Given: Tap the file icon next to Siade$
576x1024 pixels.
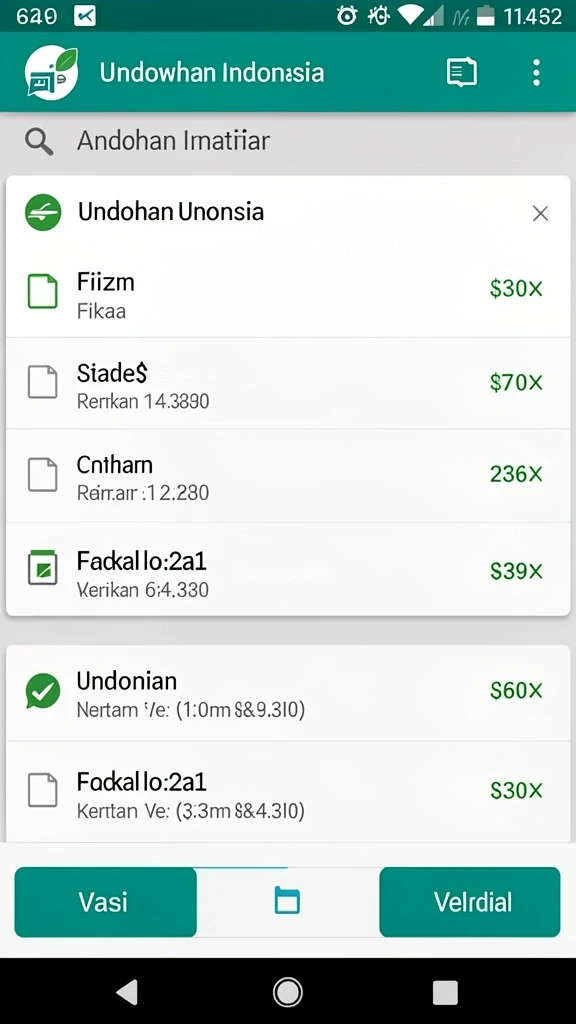Looking at the screenshot, I should 42,382.
